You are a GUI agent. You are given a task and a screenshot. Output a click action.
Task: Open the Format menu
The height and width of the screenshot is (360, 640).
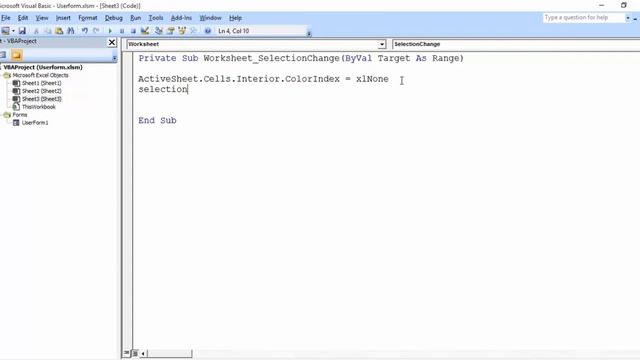pyautogui.click(x=88, y=18)
